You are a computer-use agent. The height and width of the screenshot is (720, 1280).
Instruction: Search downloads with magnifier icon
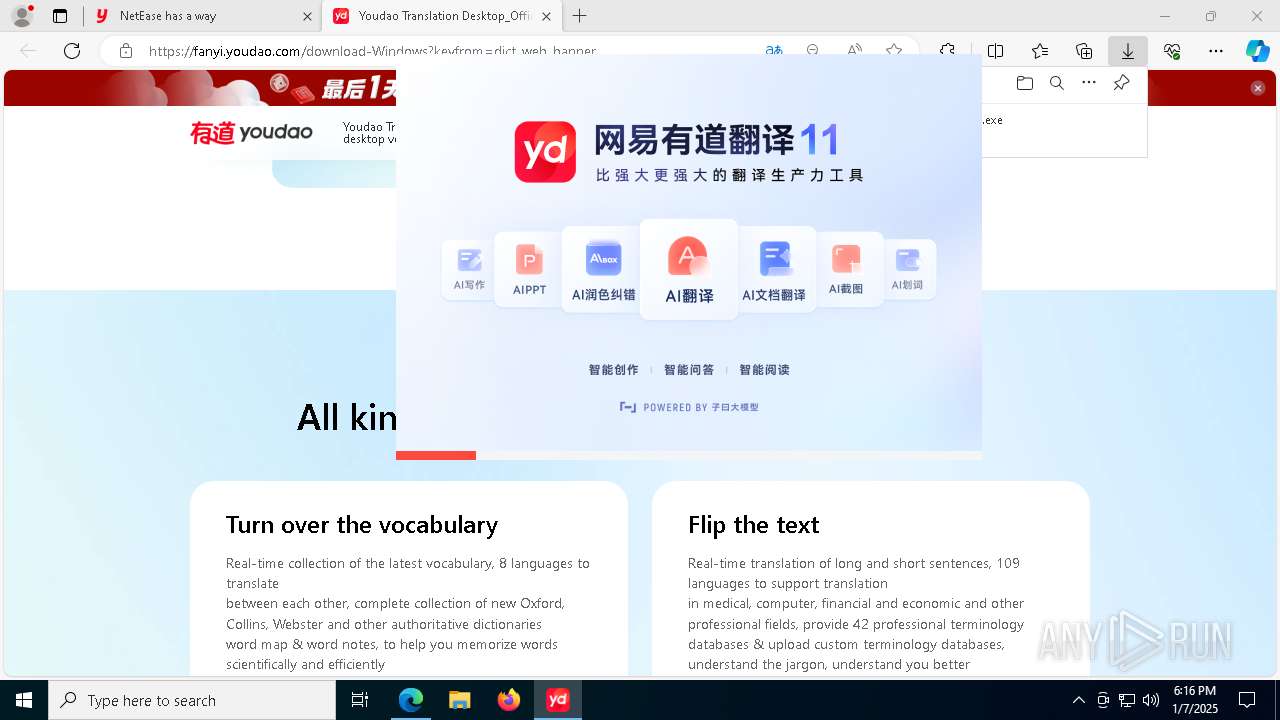(x=1056, y=83)
